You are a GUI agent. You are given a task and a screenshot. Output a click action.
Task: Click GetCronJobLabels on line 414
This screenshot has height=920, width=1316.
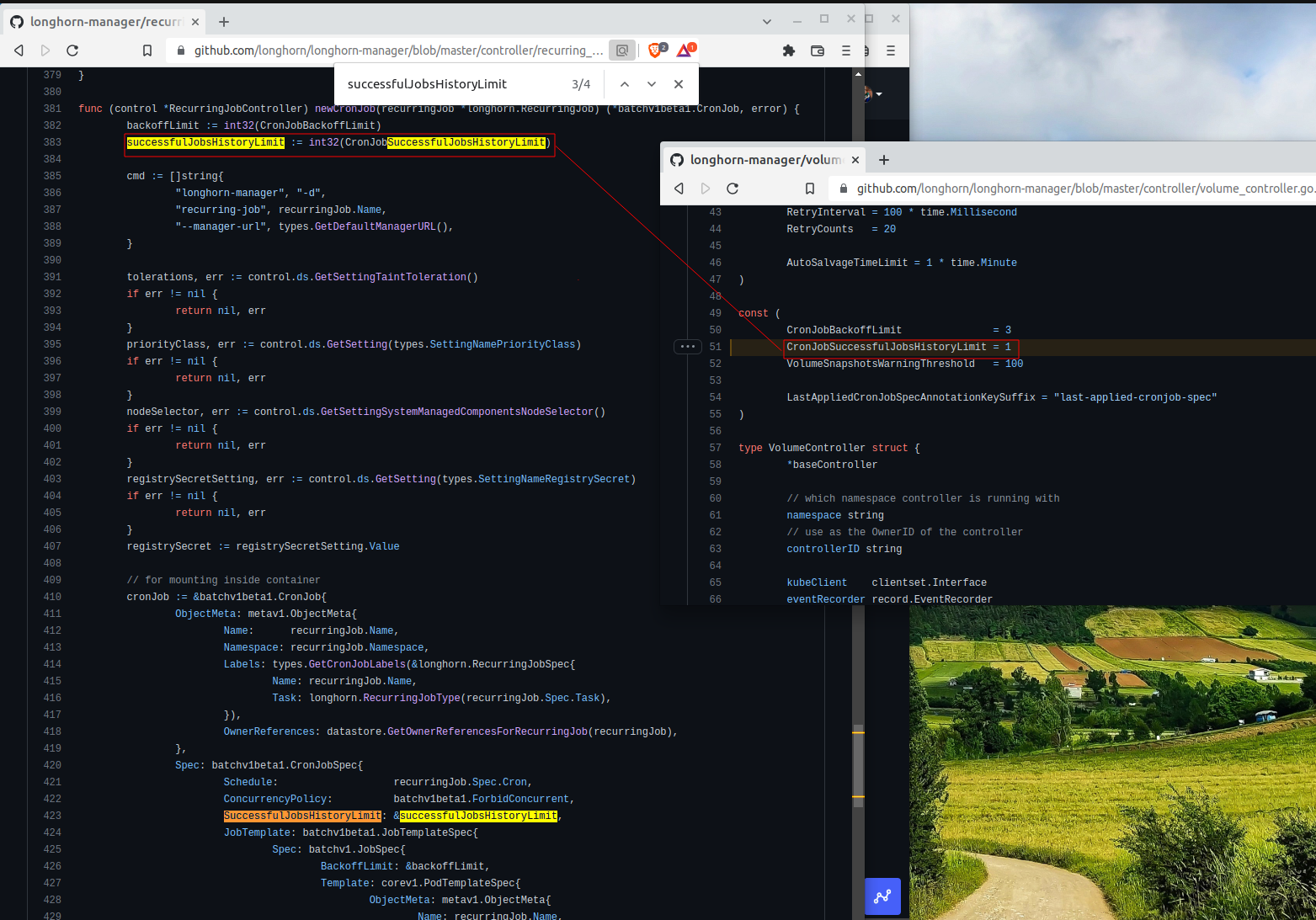click(x=357, y=664)
